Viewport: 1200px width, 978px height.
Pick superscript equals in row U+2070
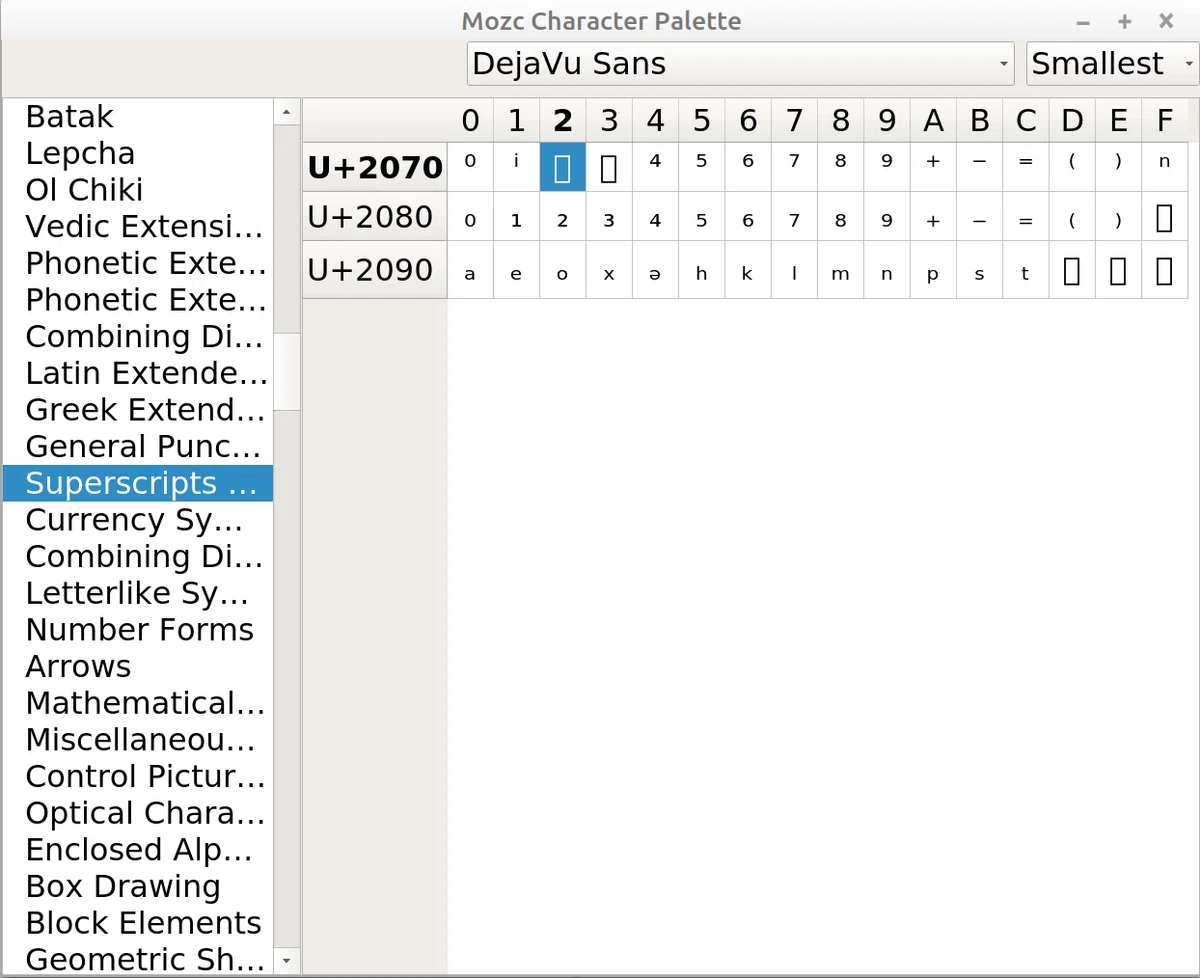(x=1025, y=167)
